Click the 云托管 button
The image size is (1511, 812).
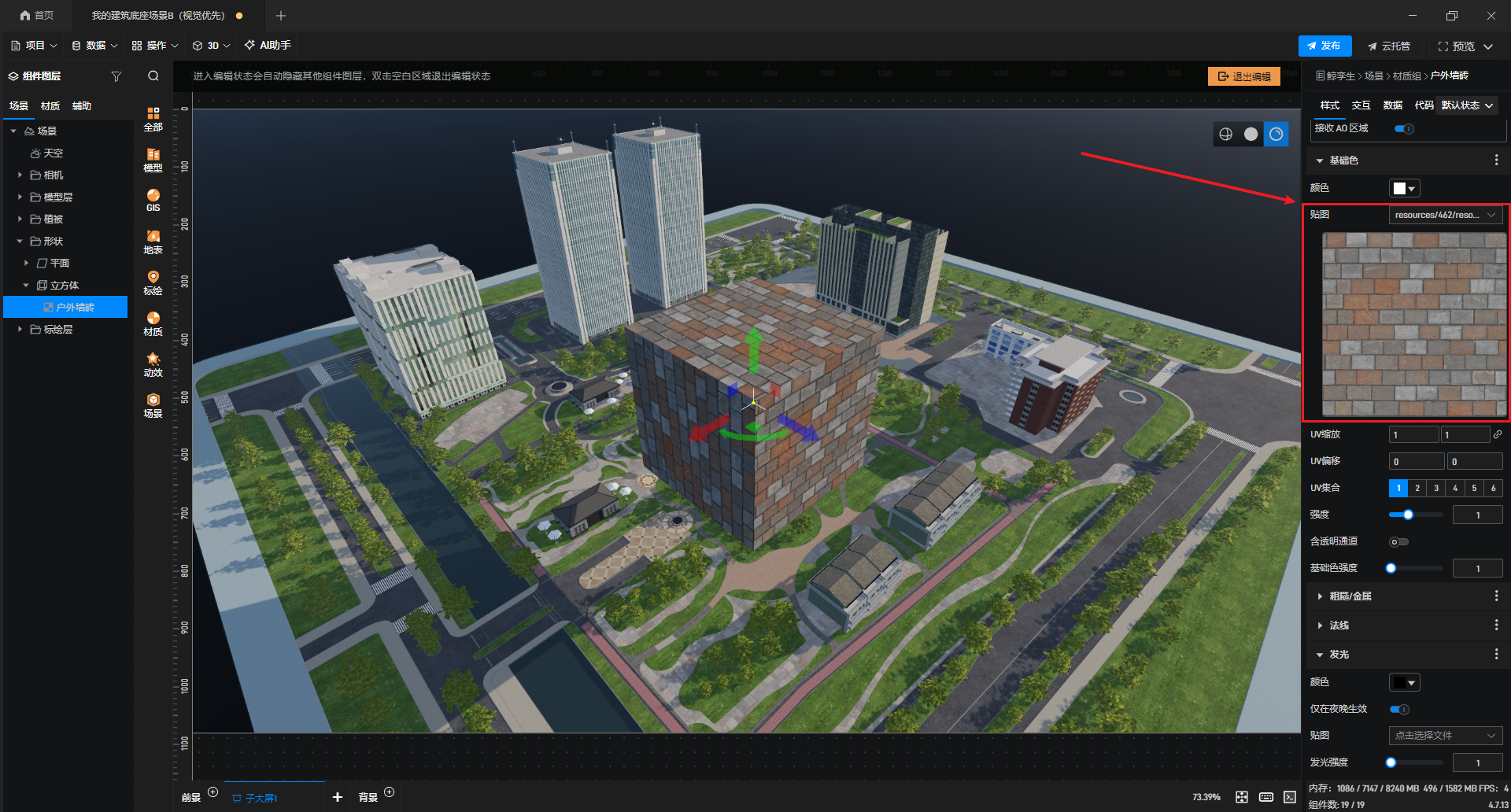1389,46
